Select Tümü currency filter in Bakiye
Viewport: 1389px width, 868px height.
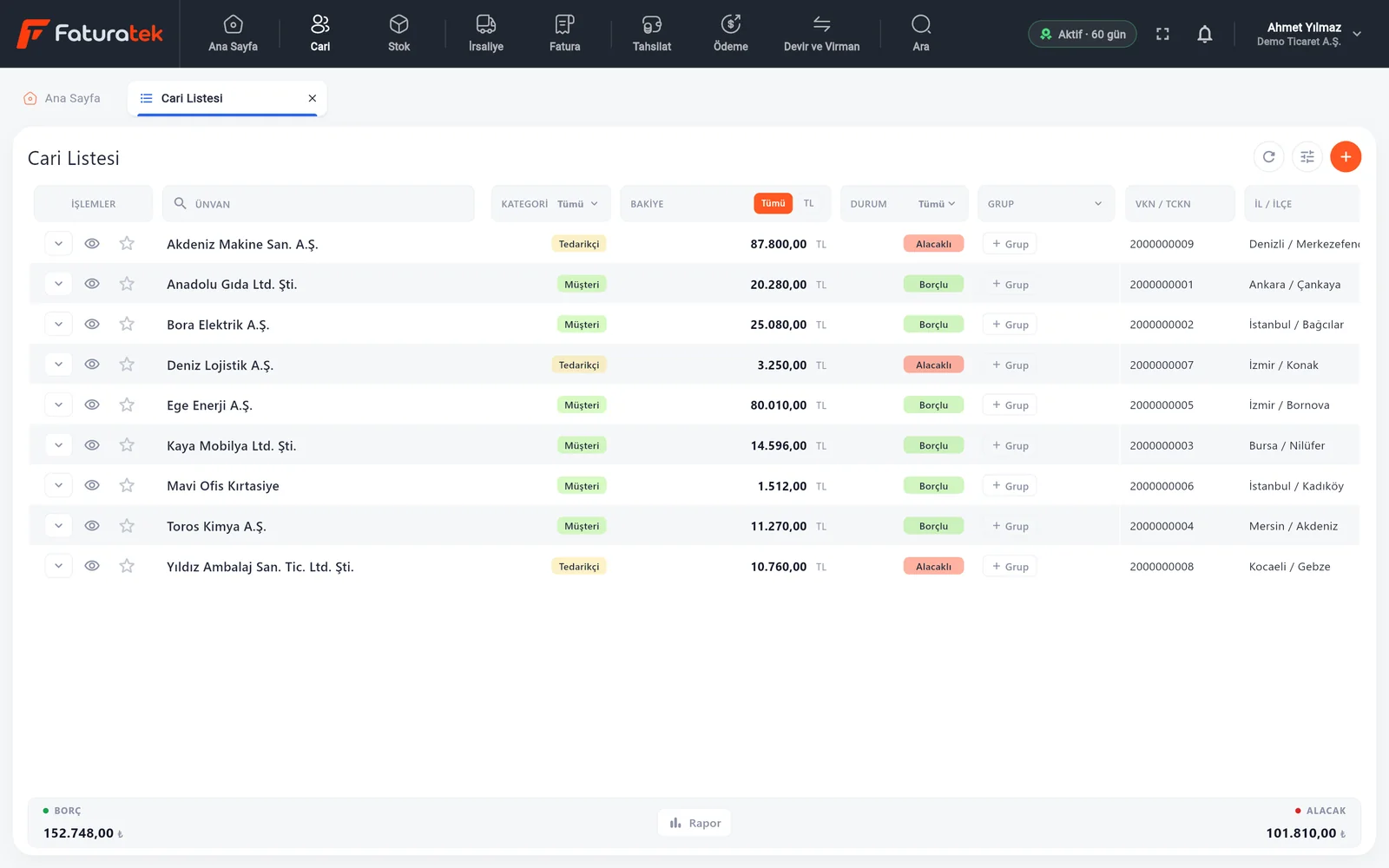[773, 203]
